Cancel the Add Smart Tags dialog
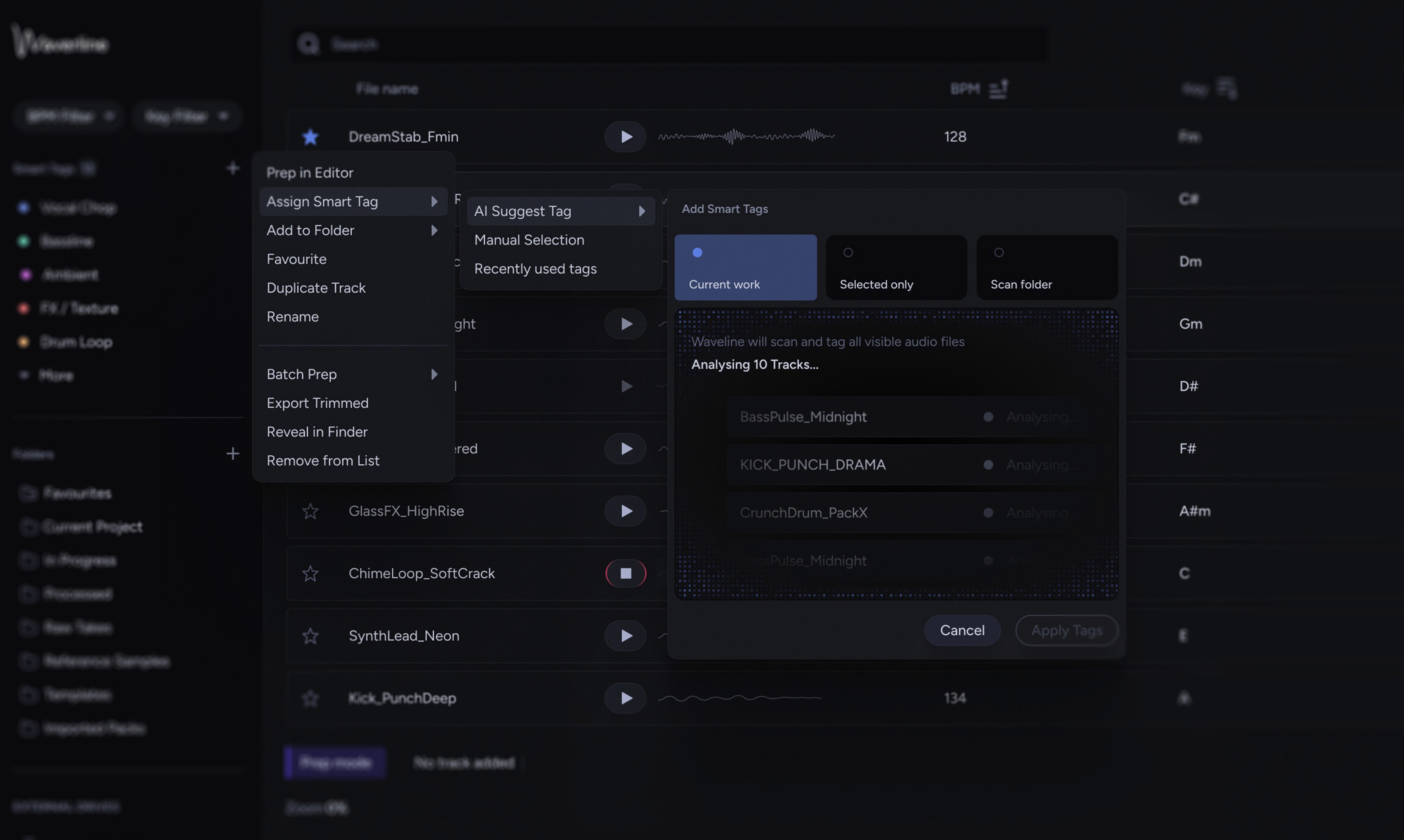This screenshot has width=1404, height=840. (x=962, y=630)
